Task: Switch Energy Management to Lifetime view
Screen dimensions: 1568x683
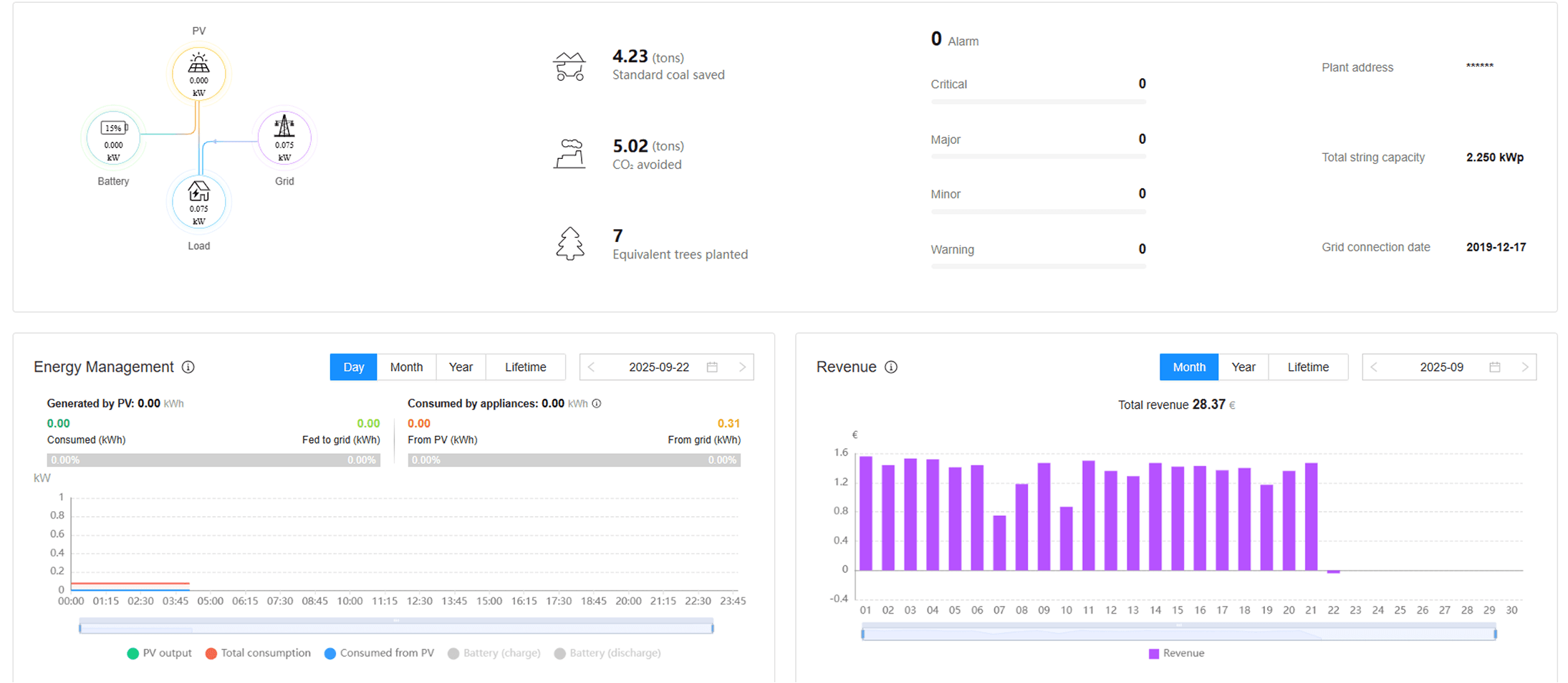Action: click(525, 367)
